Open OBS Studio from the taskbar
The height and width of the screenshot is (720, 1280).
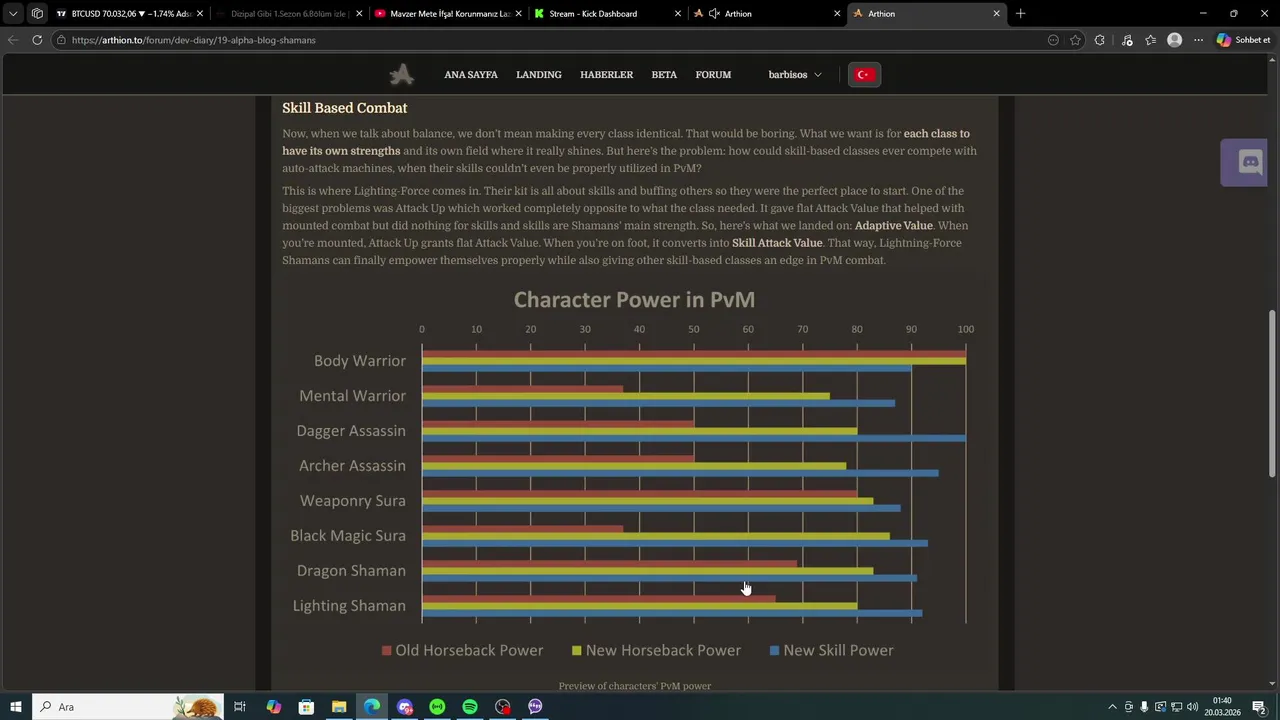click(x=502, y=707)
